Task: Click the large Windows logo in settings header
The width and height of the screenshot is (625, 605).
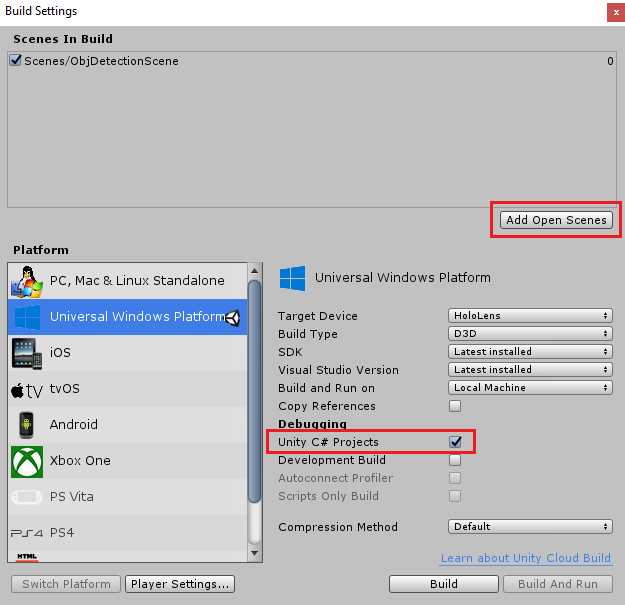Action: [293, 278]
